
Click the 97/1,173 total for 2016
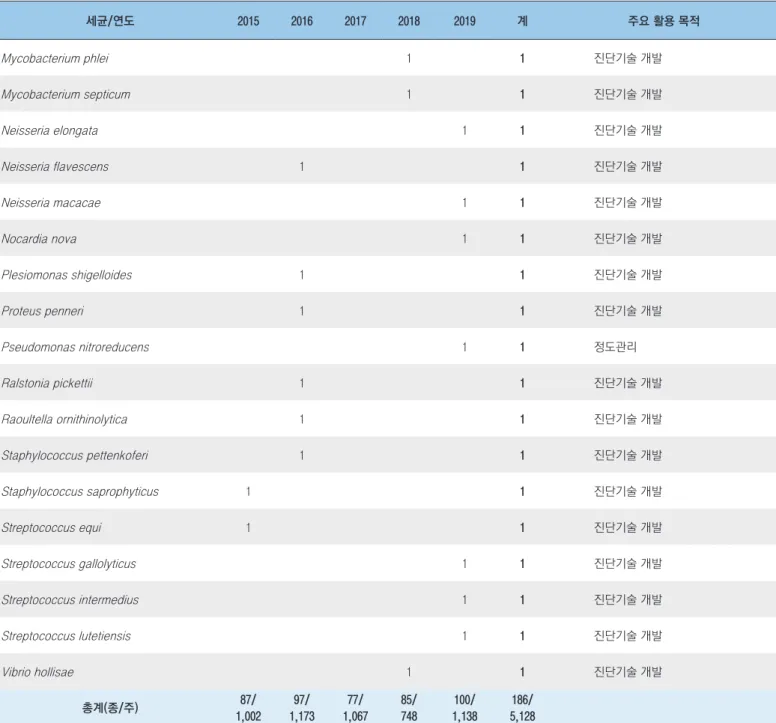coord(301,708)
